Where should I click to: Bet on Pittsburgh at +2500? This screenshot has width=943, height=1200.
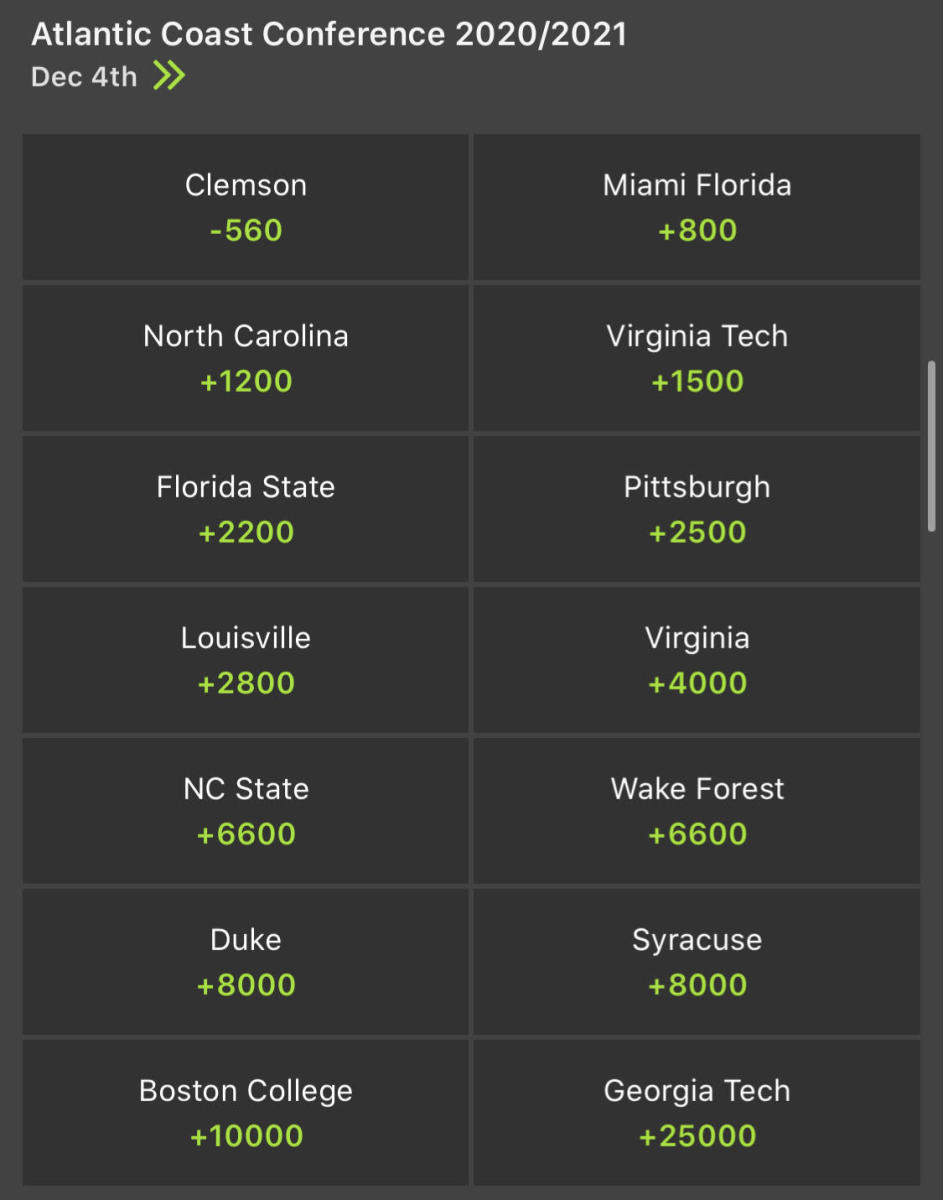coord(697,509)
